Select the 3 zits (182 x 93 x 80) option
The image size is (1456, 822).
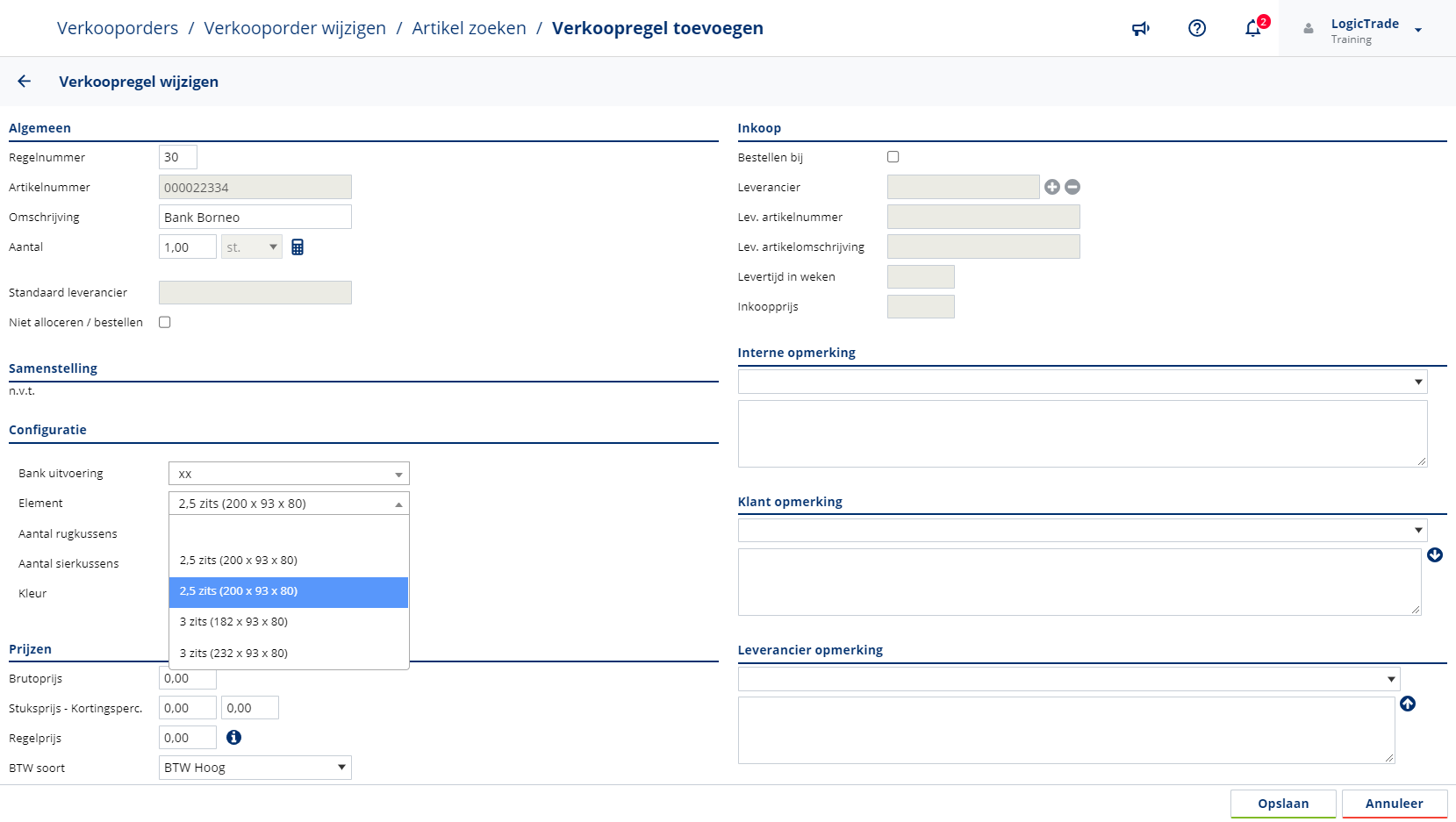click(233, 622)
